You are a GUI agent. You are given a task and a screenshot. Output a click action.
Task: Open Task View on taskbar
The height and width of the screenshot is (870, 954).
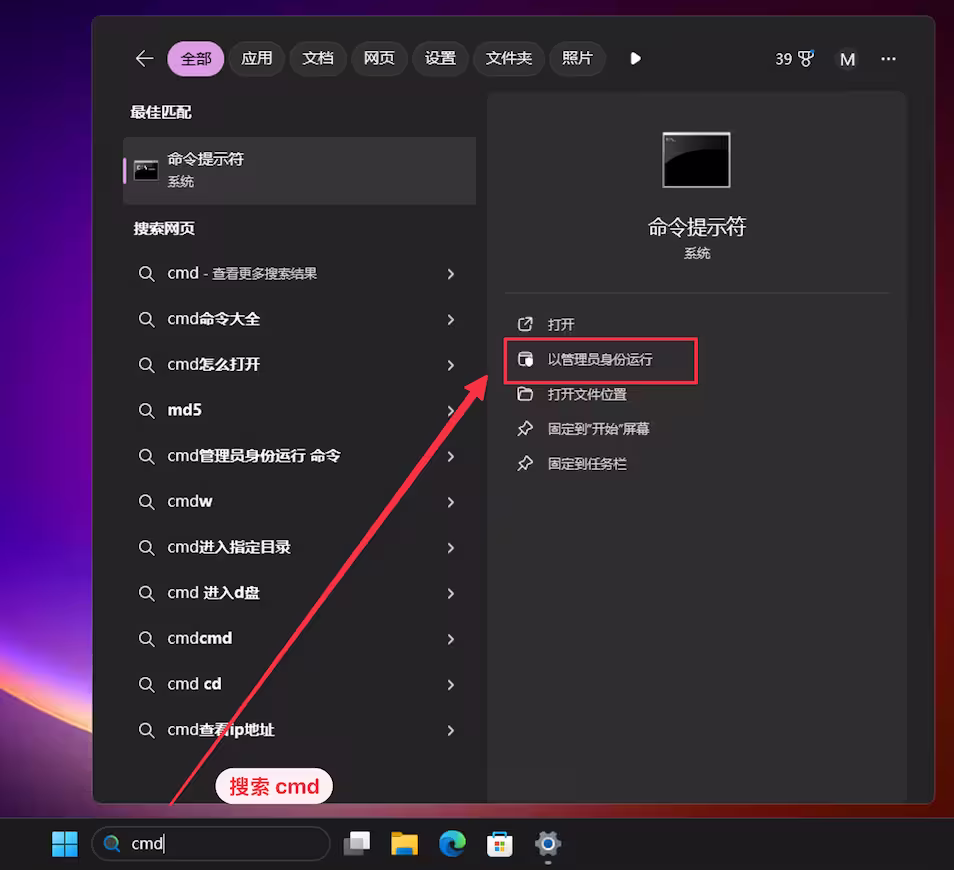coord(357,844)
